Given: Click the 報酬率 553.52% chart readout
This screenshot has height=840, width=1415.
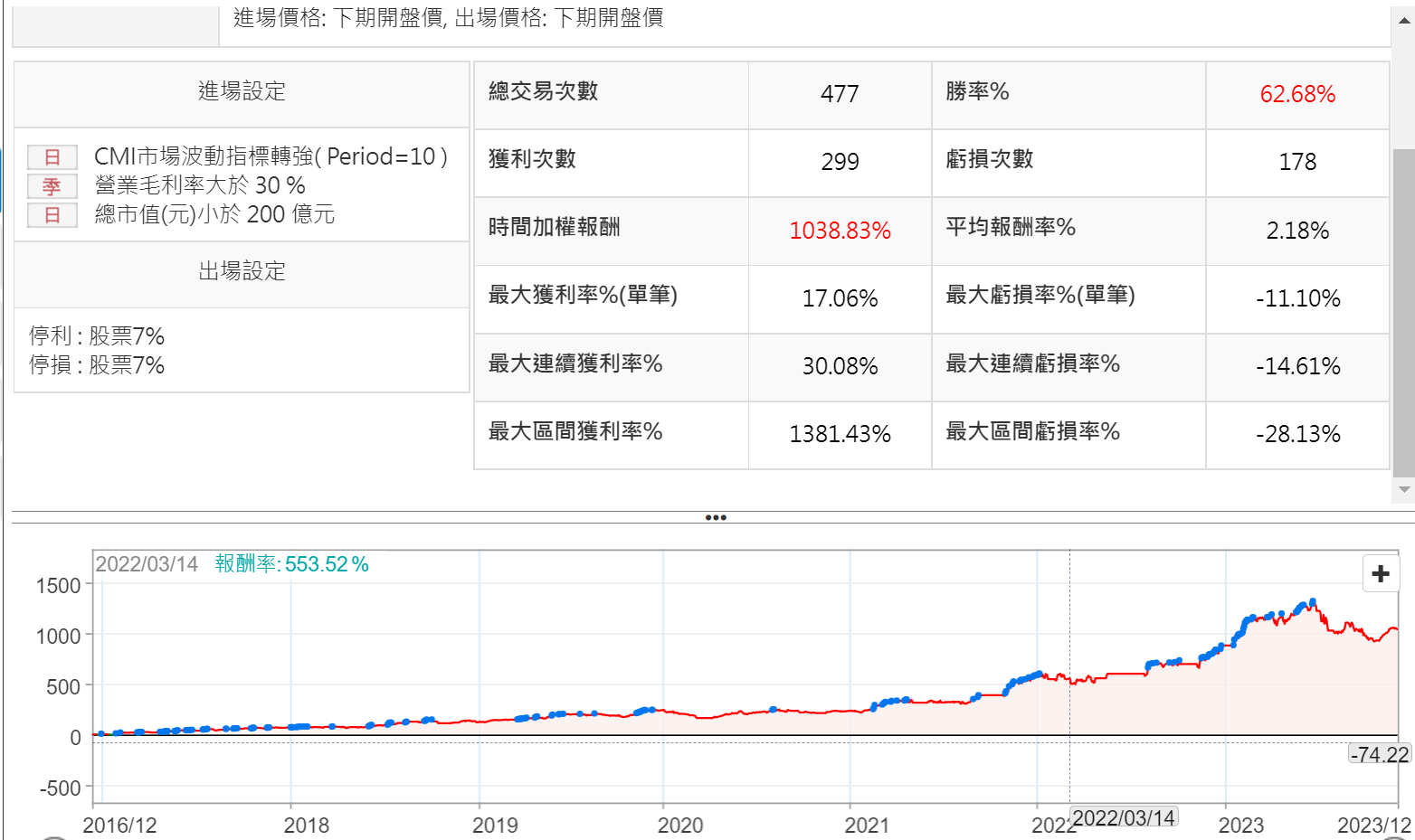Looking at the screenshot, I should click(x=291, y=564).
